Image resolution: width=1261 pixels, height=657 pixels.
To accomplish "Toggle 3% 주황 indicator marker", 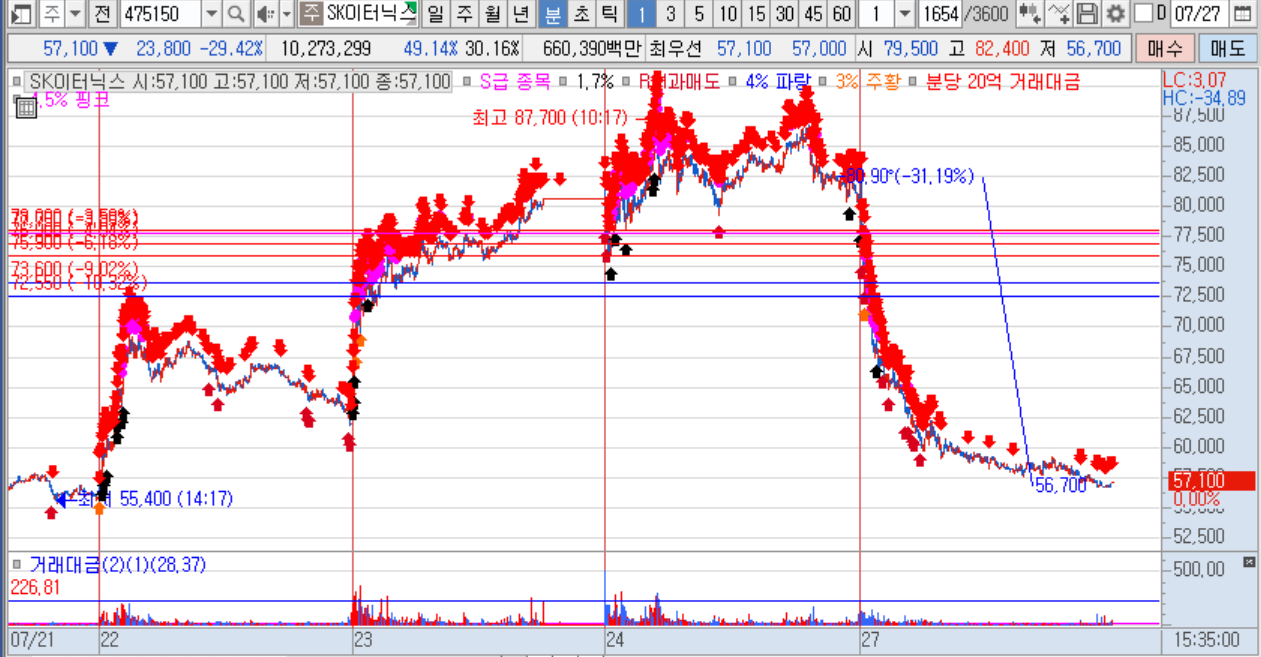I will coord(825,82).
